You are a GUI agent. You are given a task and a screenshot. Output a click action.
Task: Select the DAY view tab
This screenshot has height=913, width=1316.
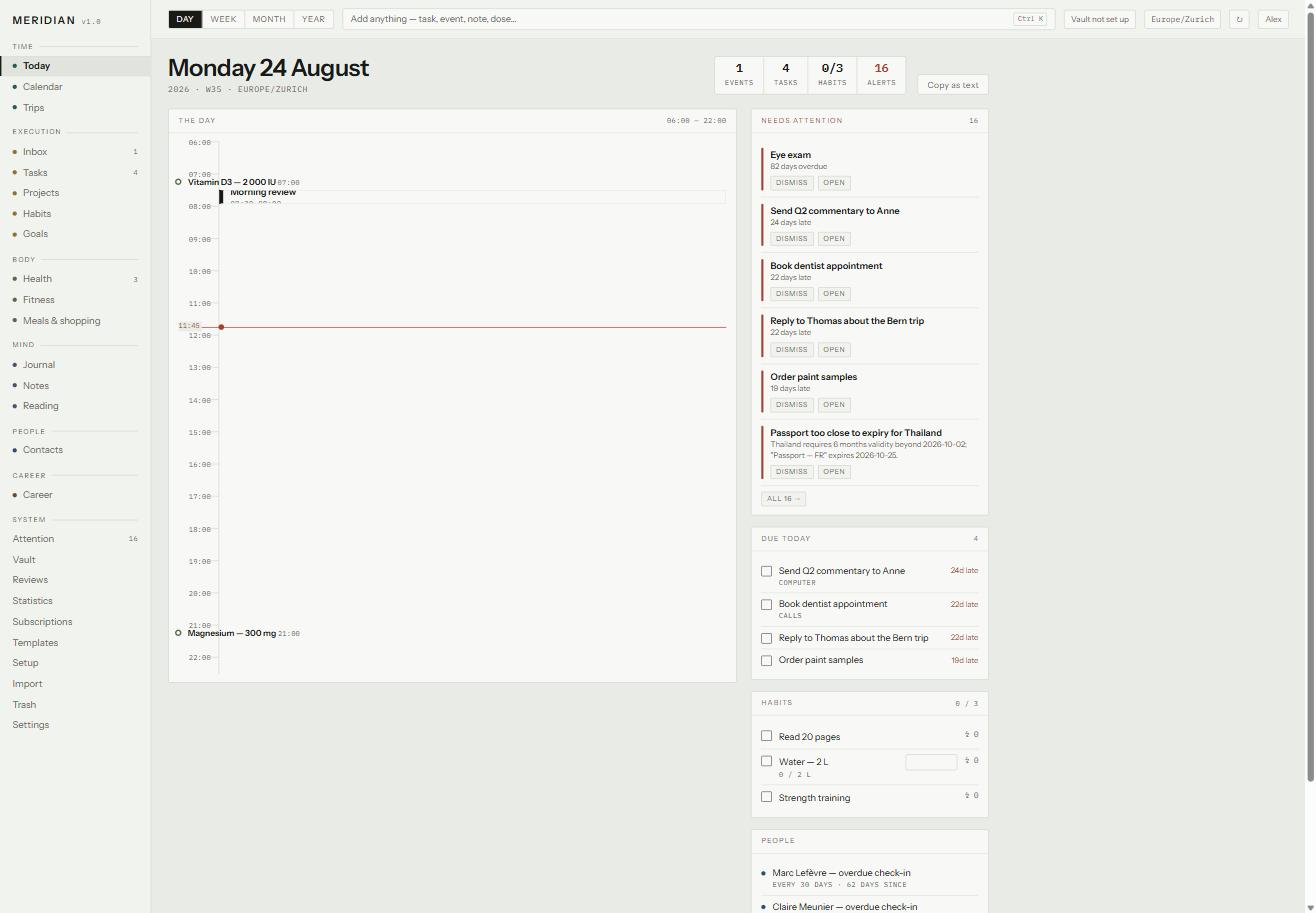[185, 19]
